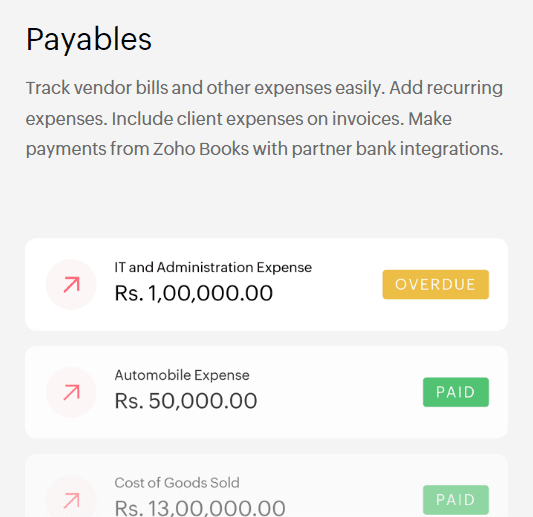Viewport: 533px width, 517px height.
Task: Select the PAID badge on Cost of Goods Sold
Action: click(456, 500)
